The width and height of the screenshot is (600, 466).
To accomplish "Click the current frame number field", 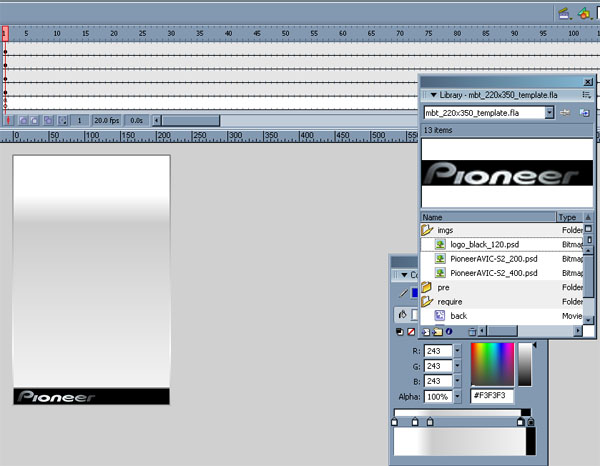I will pyautogui.click(x=79, y=121).
